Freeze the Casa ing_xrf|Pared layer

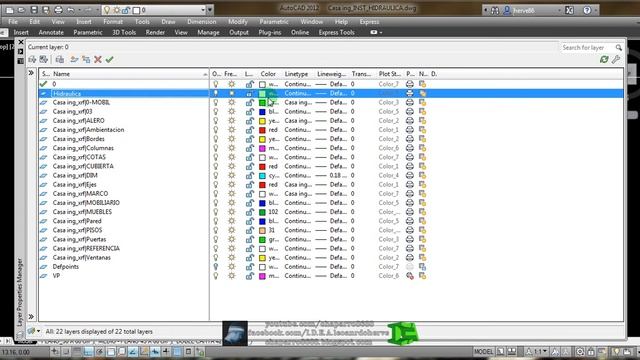(x=231, y=221)
